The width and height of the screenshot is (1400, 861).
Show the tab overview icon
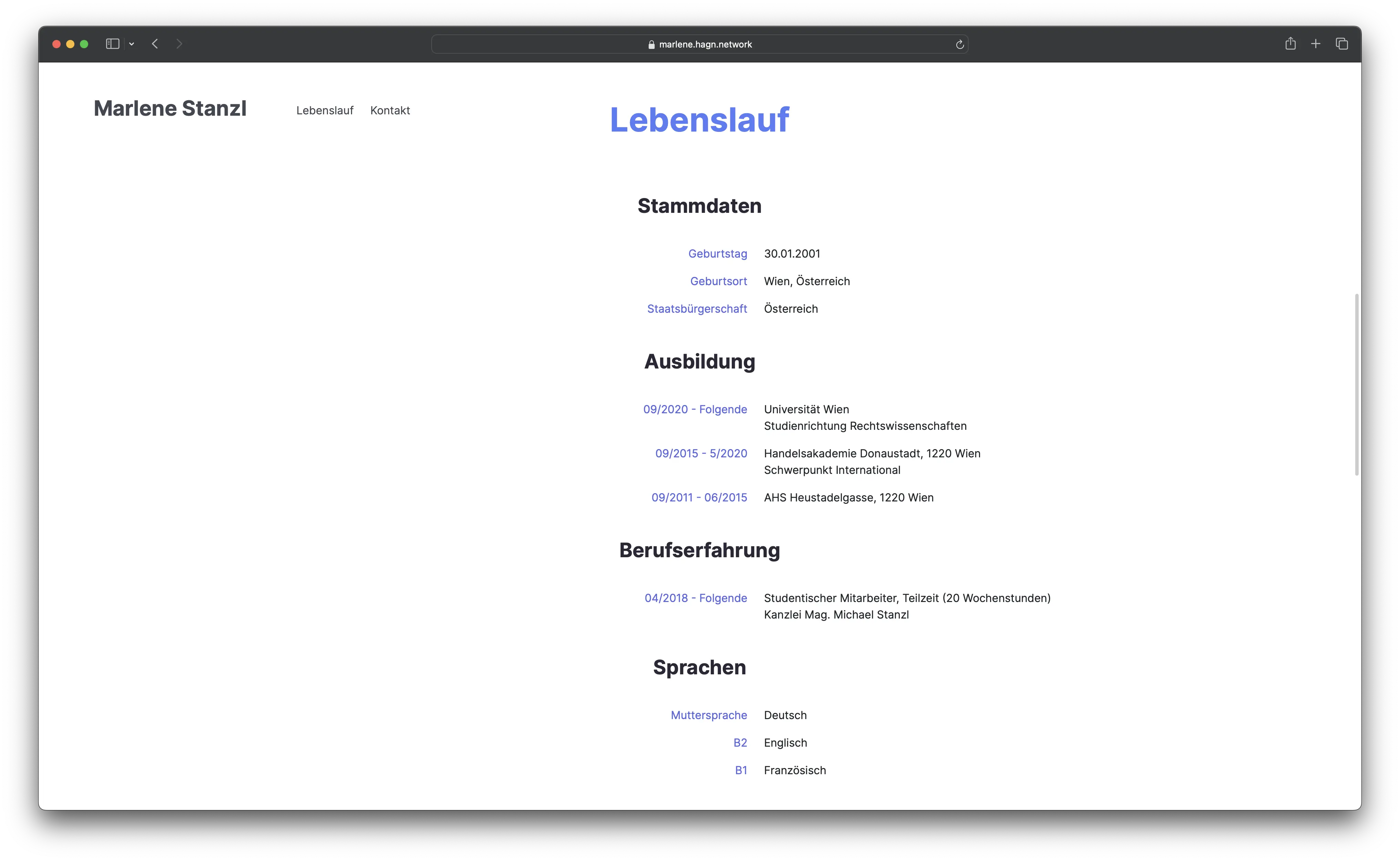[x=1342, y=44]
